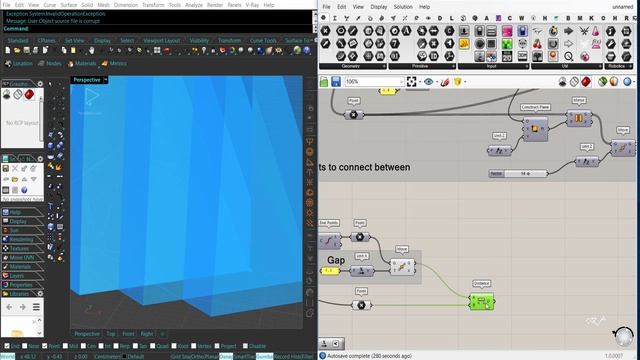Click the Metrics toolbar button
The image size is (640, 360).
click(114, 64)
